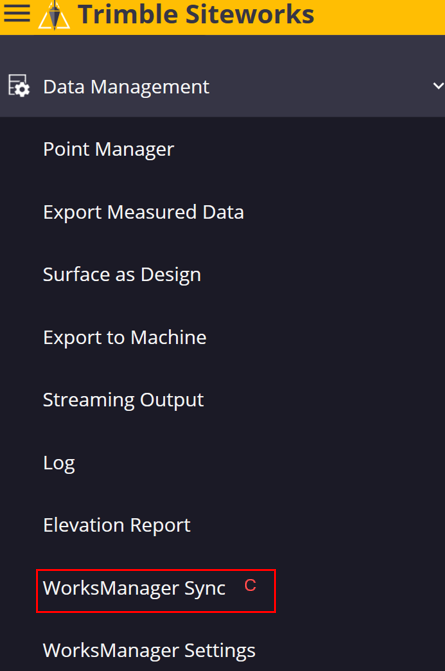Click empty yellow header bar area
Image resolution: width=445 pixels, height=671 pixels.
(381, 17)
